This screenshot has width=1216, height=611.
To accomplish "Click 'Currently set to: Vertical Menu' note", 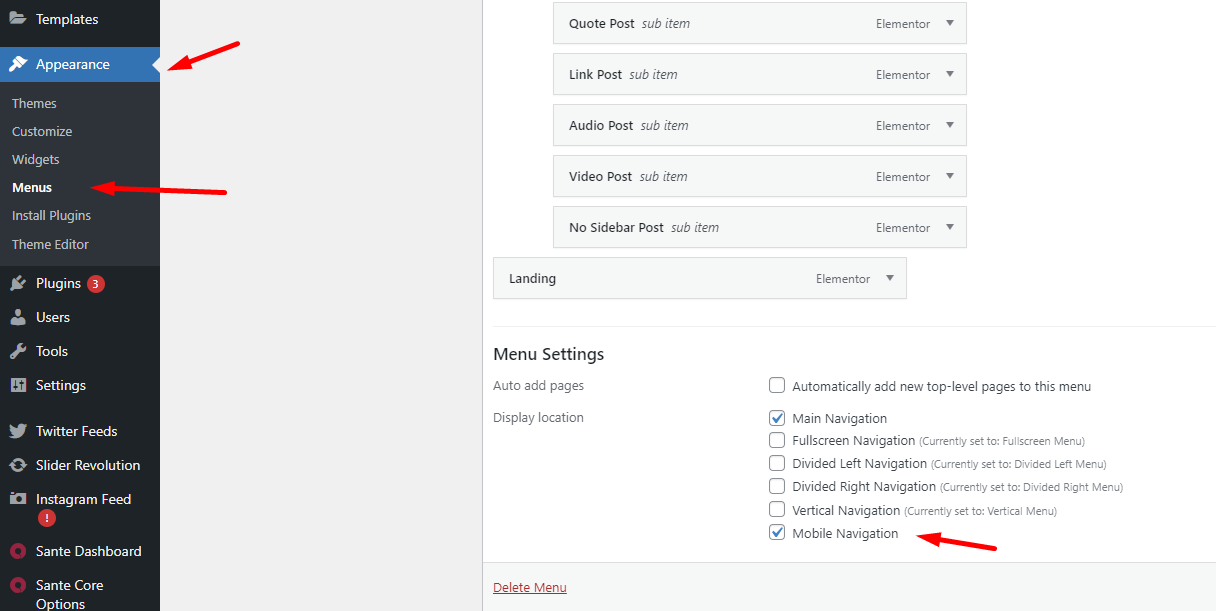I will 980,511.
